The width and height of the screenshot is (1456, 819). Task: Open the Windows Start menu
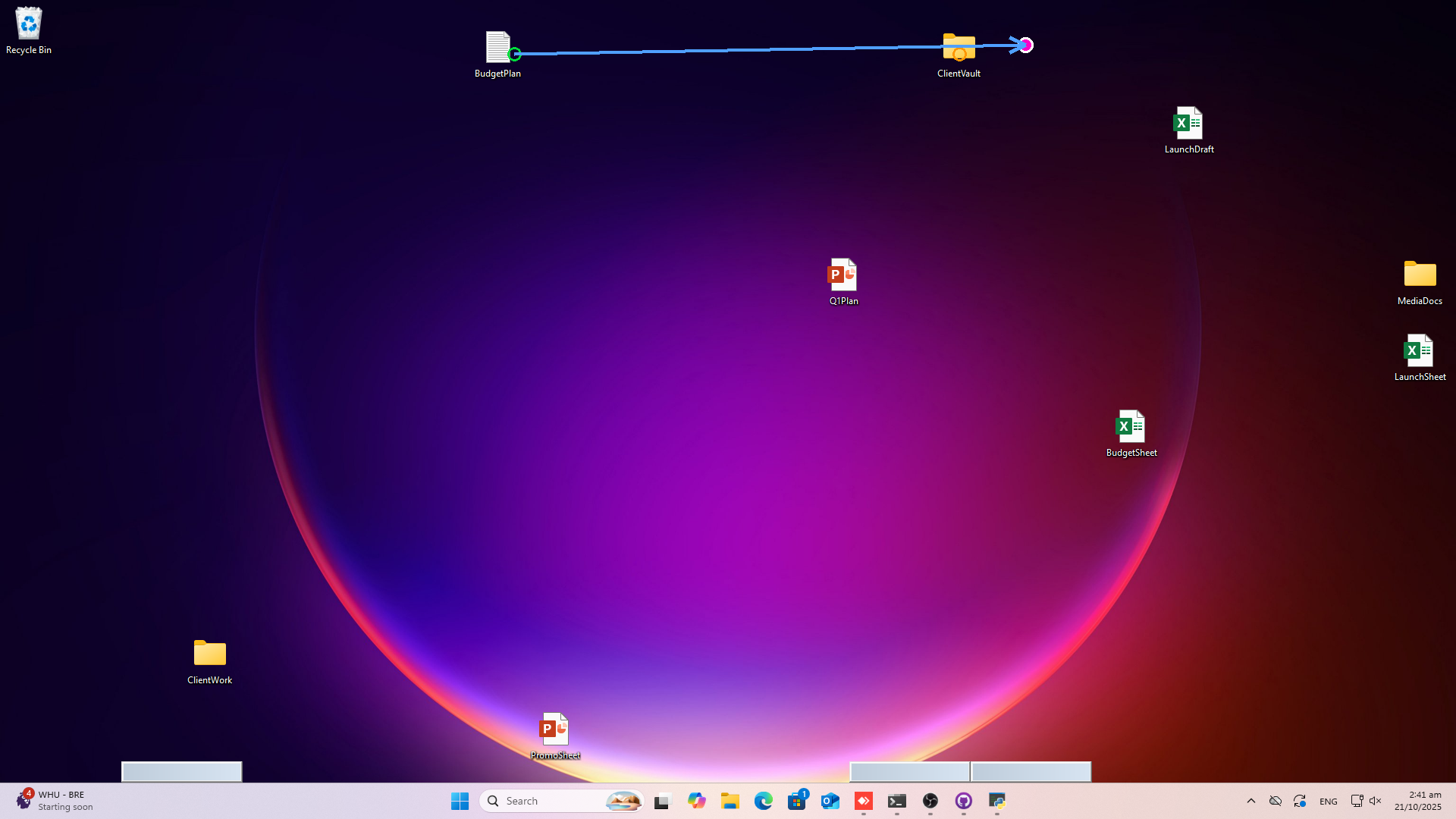460,801
